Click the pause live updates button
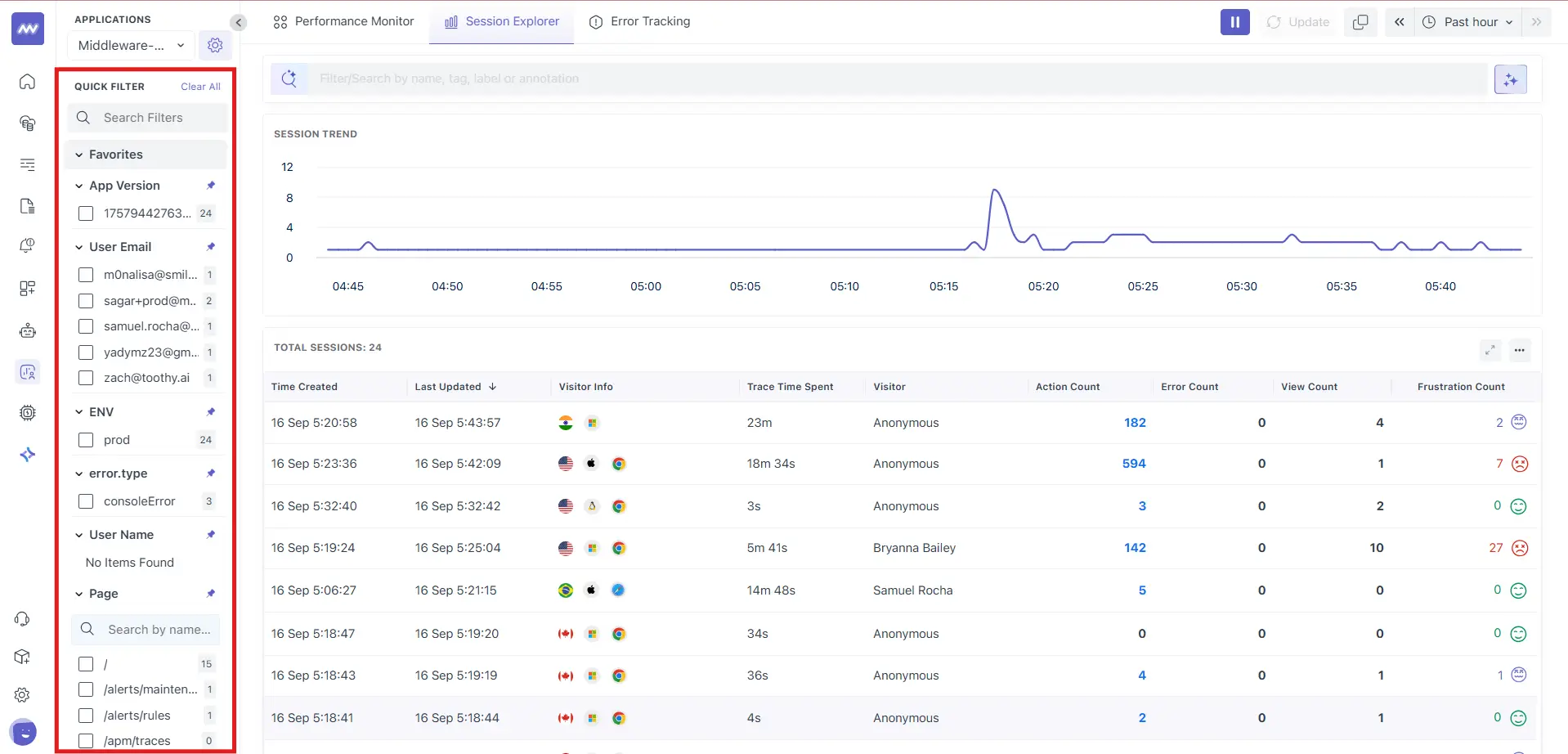Screen dimensions: 1568x754 [1234, 22]
